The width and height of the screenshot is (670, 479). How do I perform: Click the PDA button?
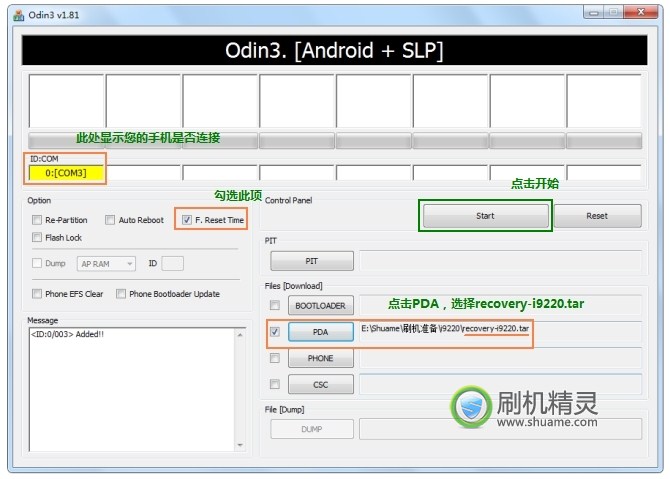tap(320, 332)
